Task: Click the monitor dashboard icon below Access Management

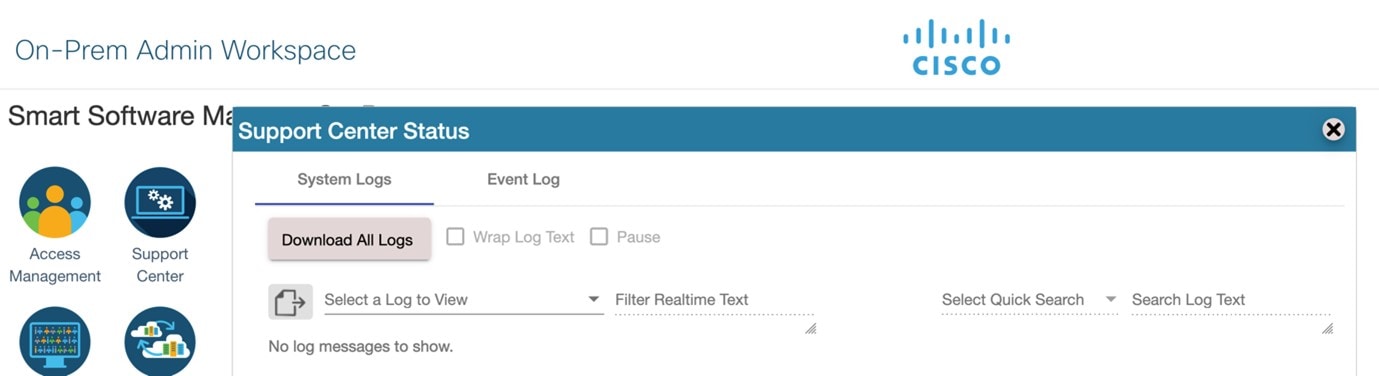Action: point(55,341)
